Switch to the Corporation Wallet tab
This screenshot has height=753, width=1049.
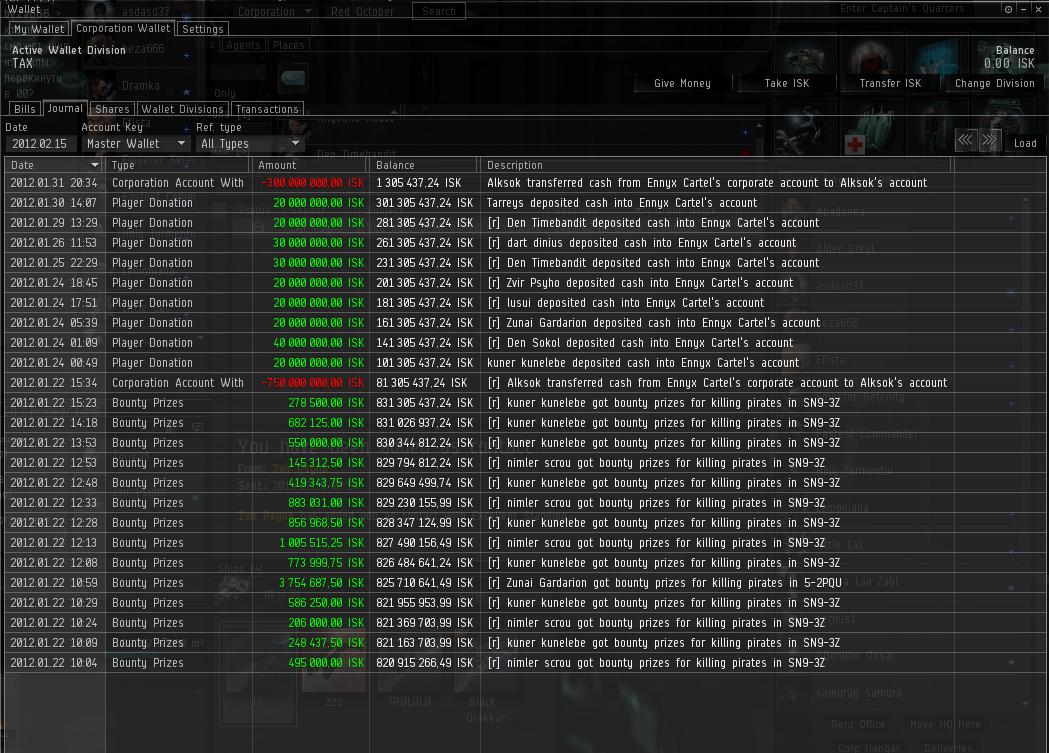(x=123, y=28)
